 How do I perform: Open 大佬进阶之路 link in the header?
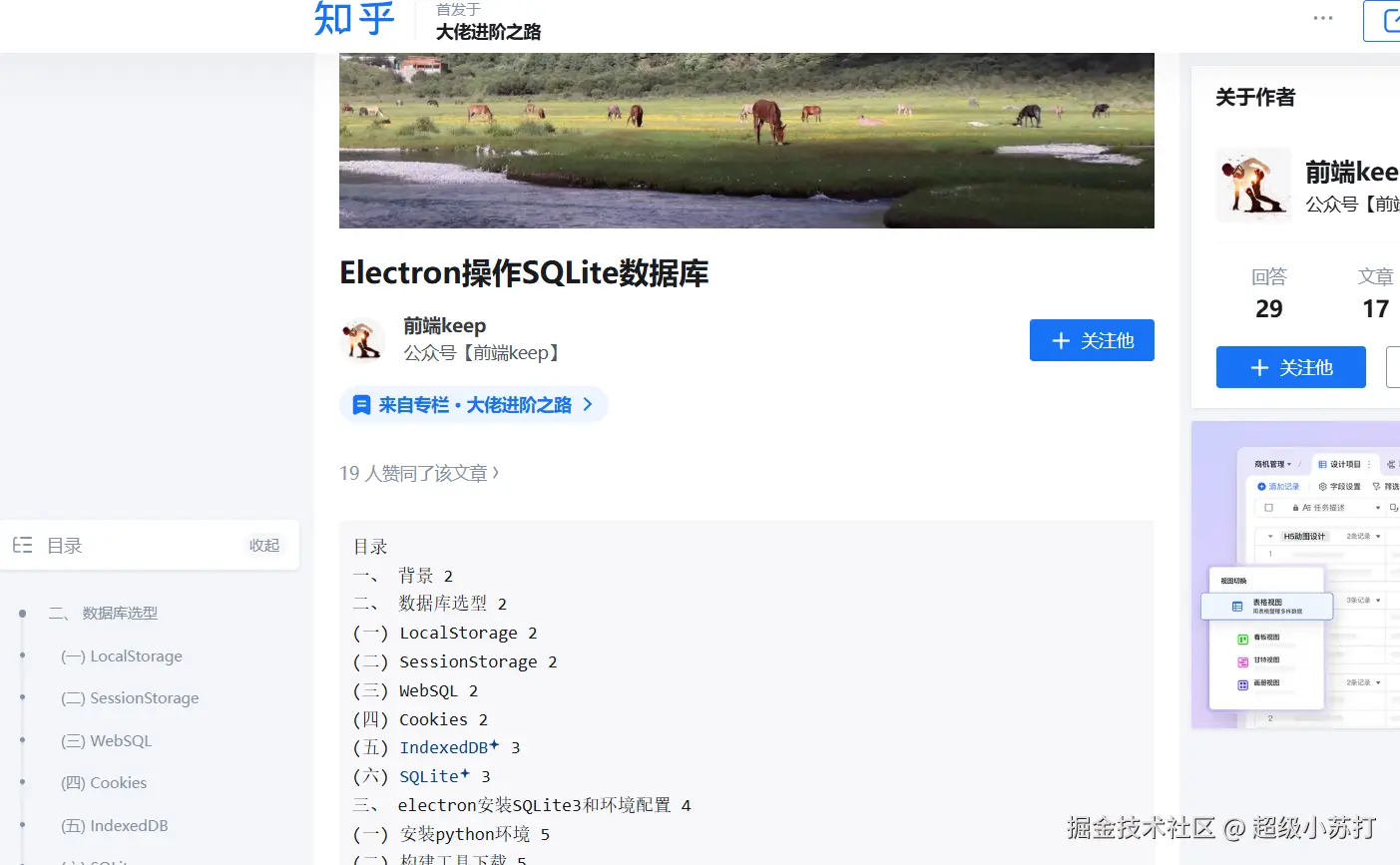point(488,32)
